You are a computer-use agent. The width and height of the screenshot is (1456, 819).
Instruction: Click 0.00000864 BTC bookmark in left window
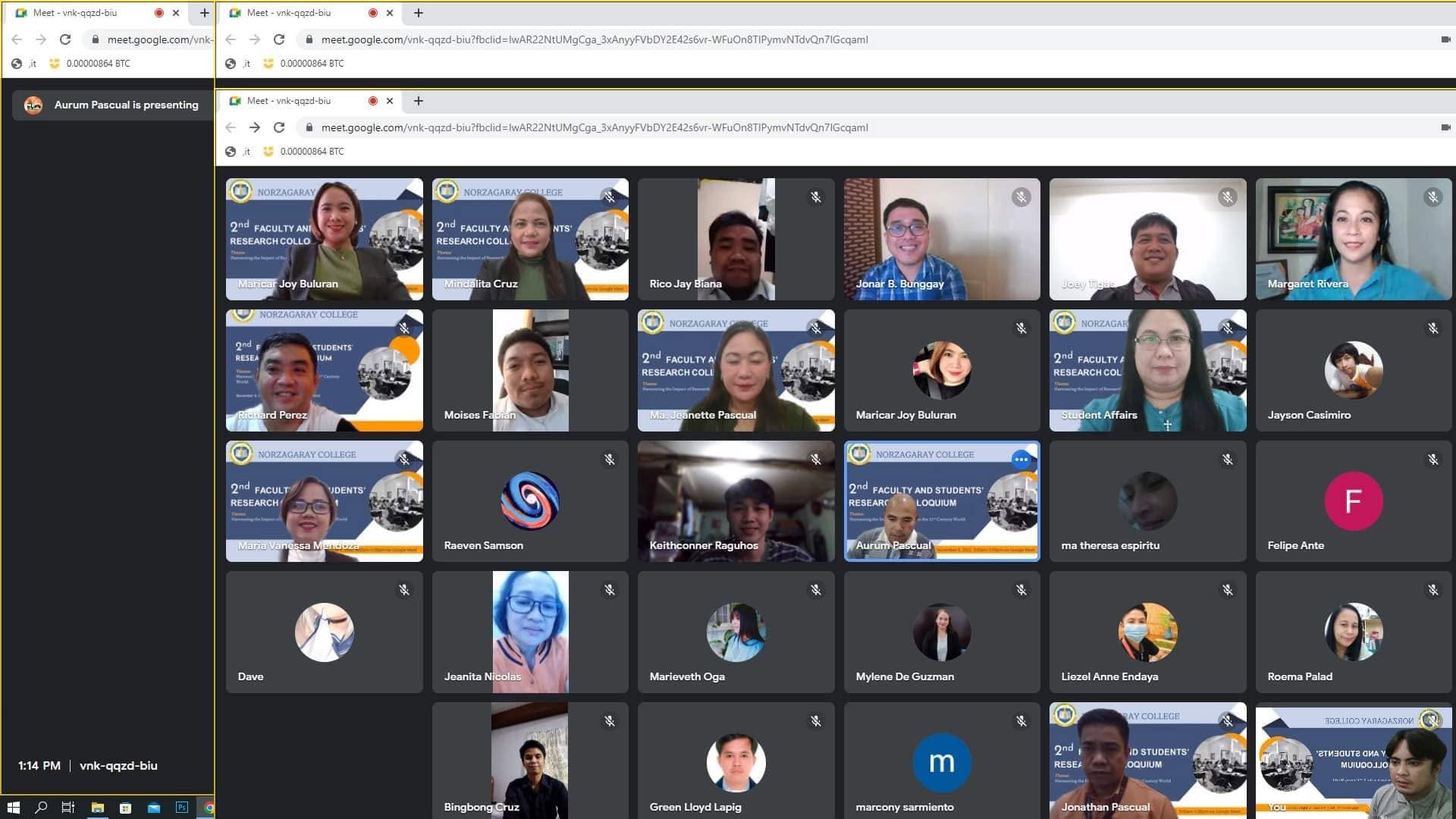(x=90, y=64)
